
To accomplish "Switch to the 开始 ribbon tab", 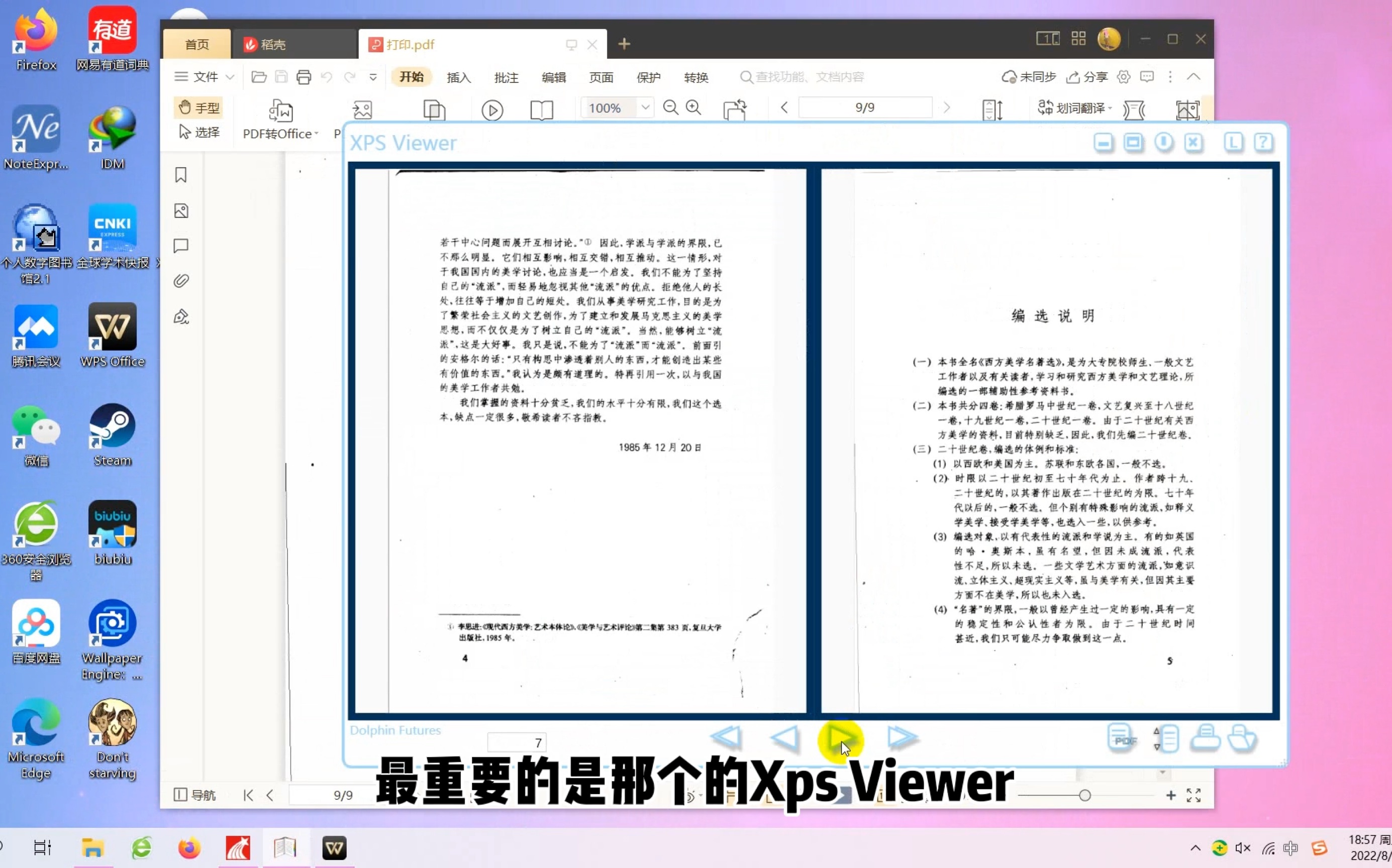I will click(412, 77).
